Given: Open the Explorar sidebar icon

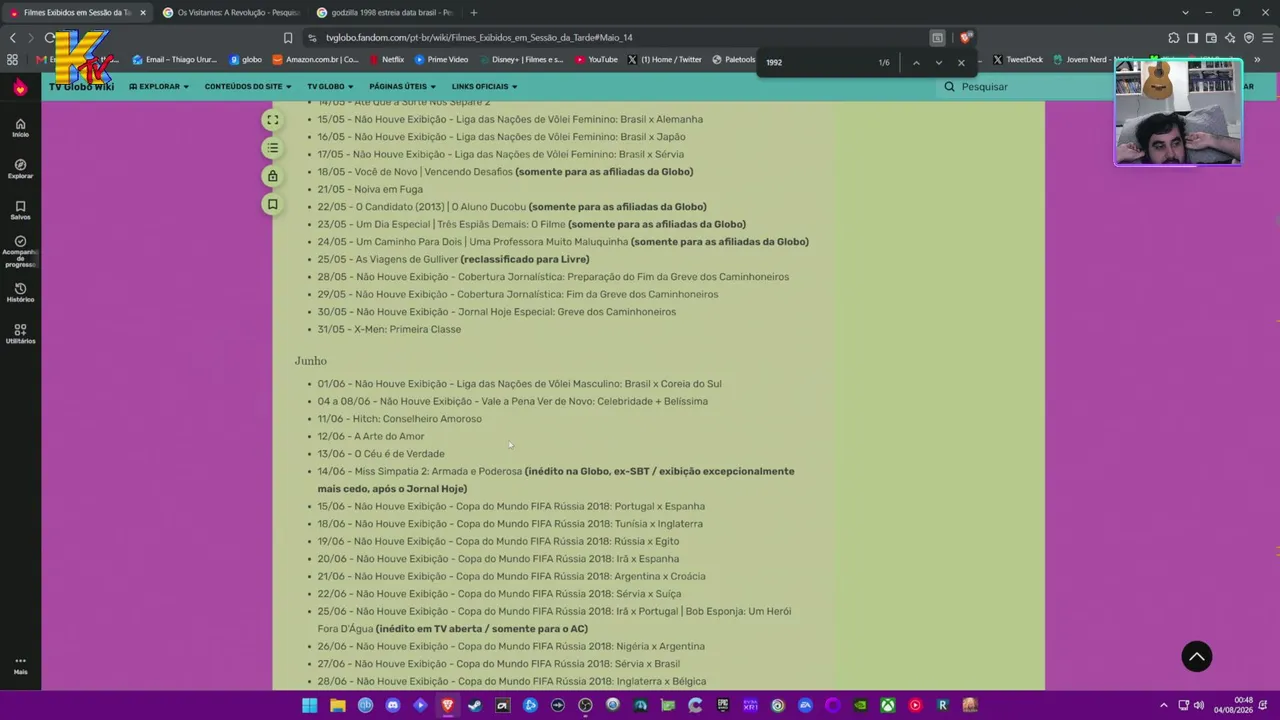Looking at the screenshot, I should (x=20, y=168).
